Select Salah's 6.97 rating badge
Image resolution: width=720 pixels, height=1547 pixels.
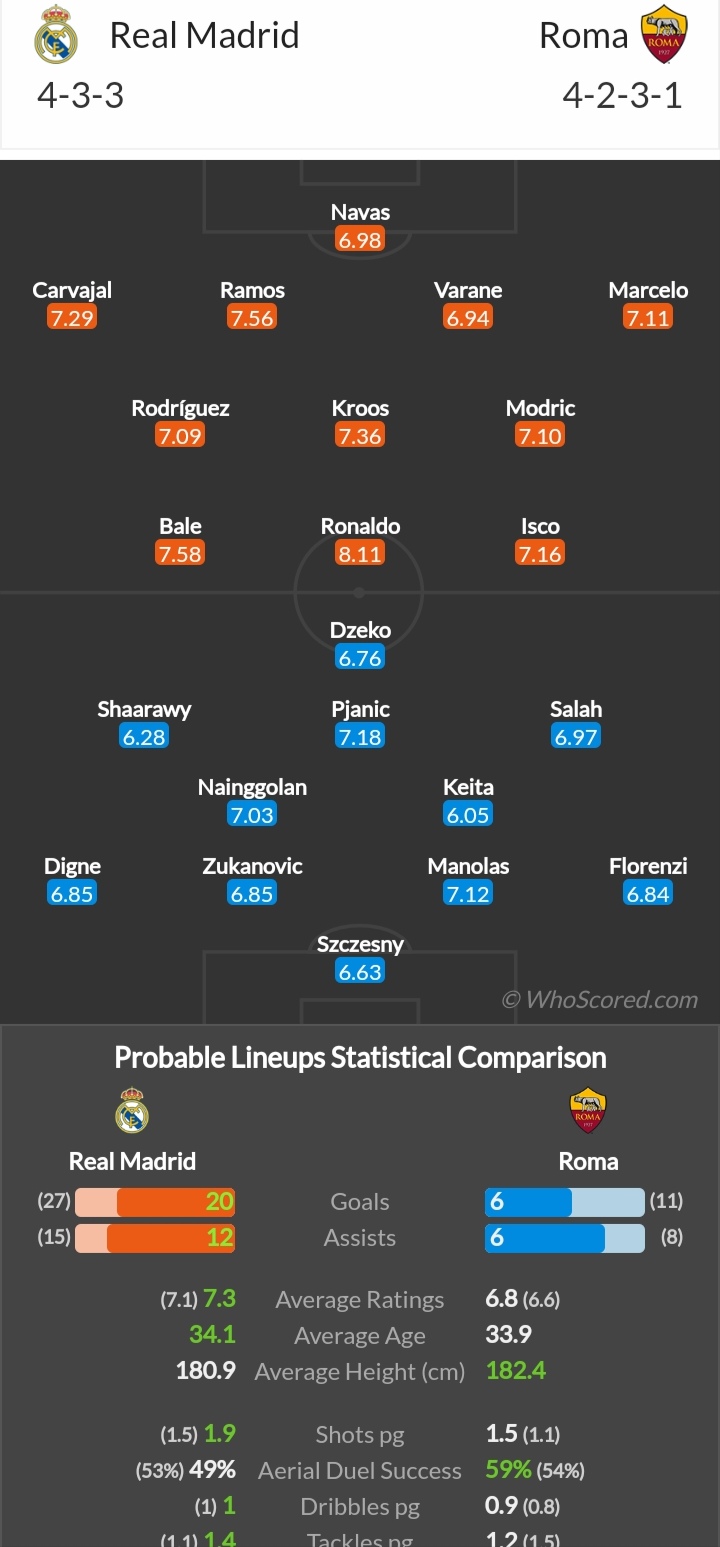[x=576, y=737]
